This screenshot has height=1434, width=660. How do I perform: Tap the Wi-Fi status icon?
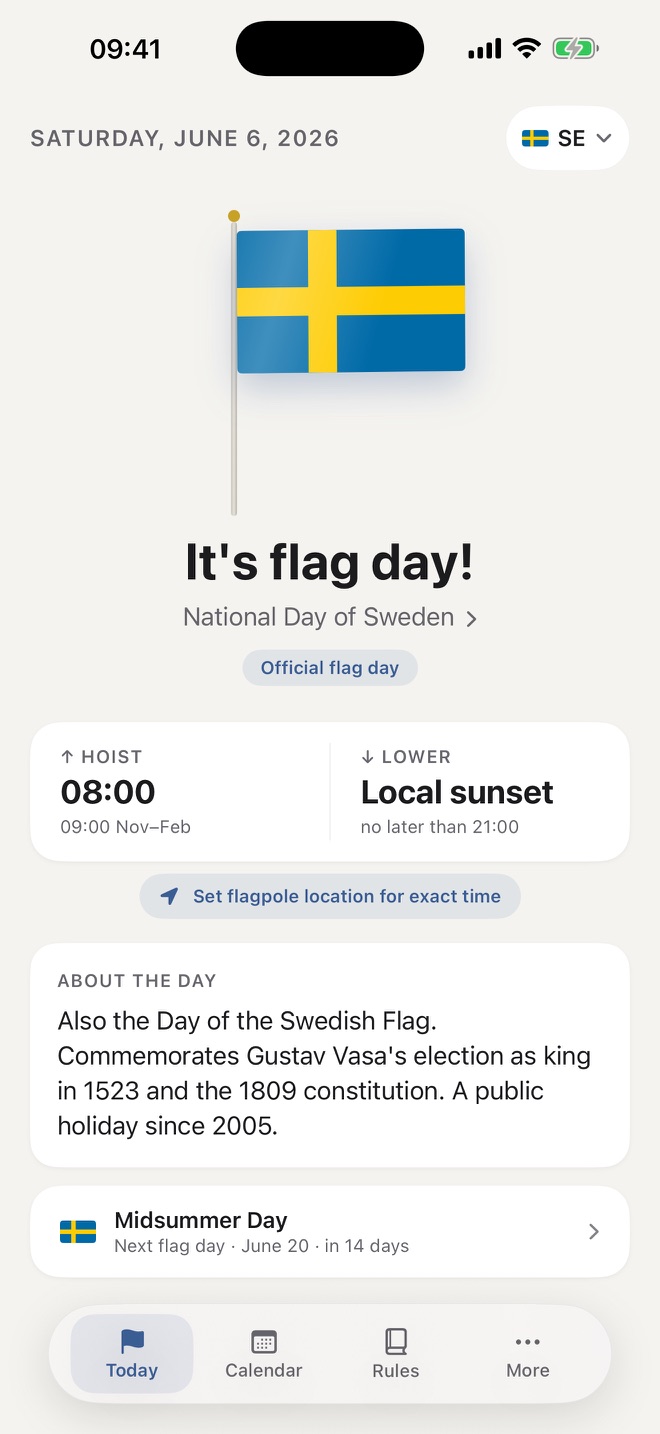526,48
